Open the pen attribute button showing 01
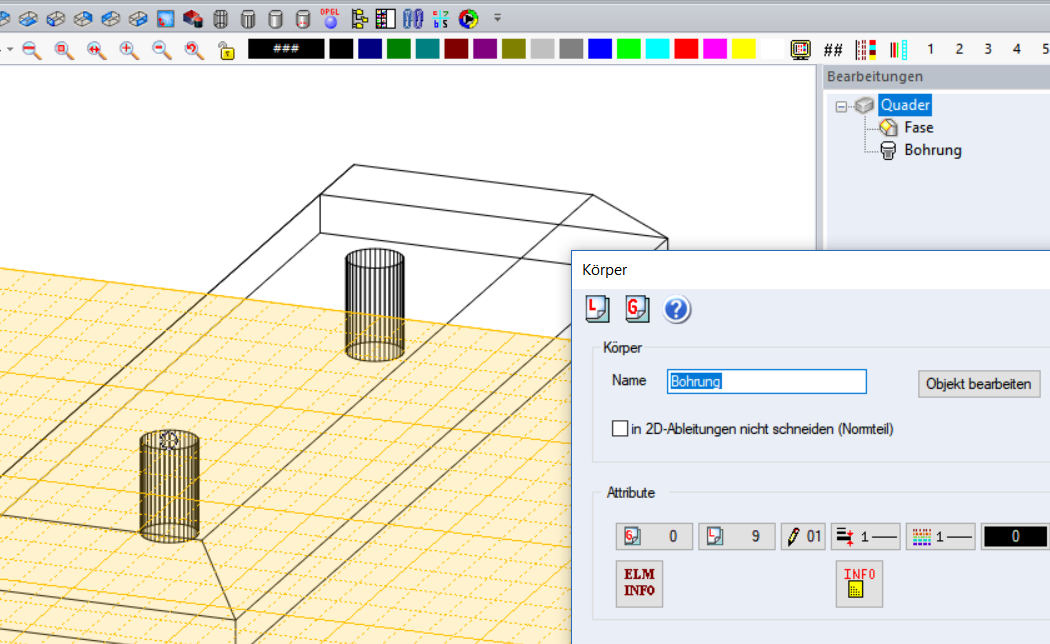 coord(803,537)
